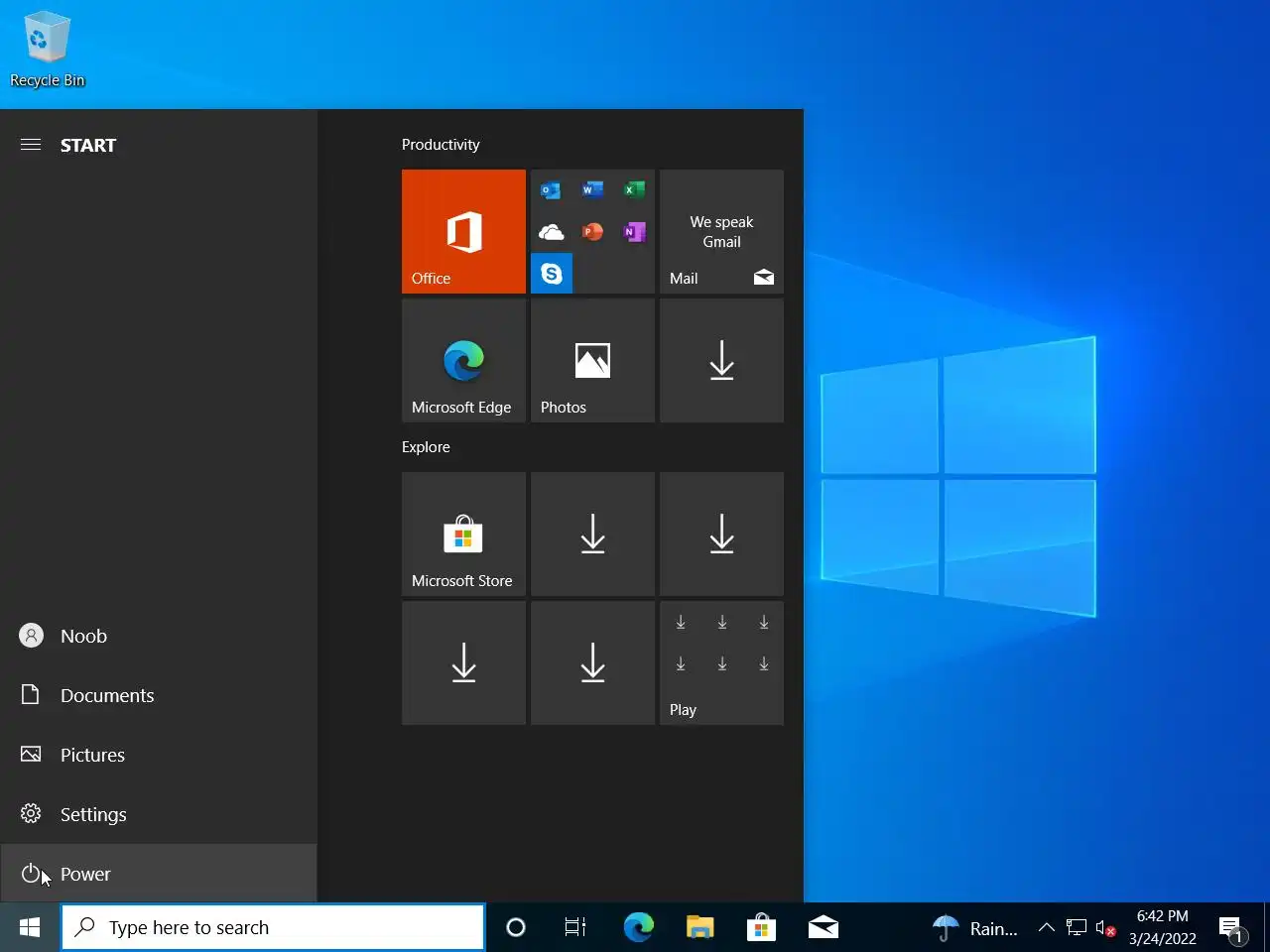Expand the START hamburger menu
The width and height of the screenshot is (1270, 952).
tap(31, 145)
